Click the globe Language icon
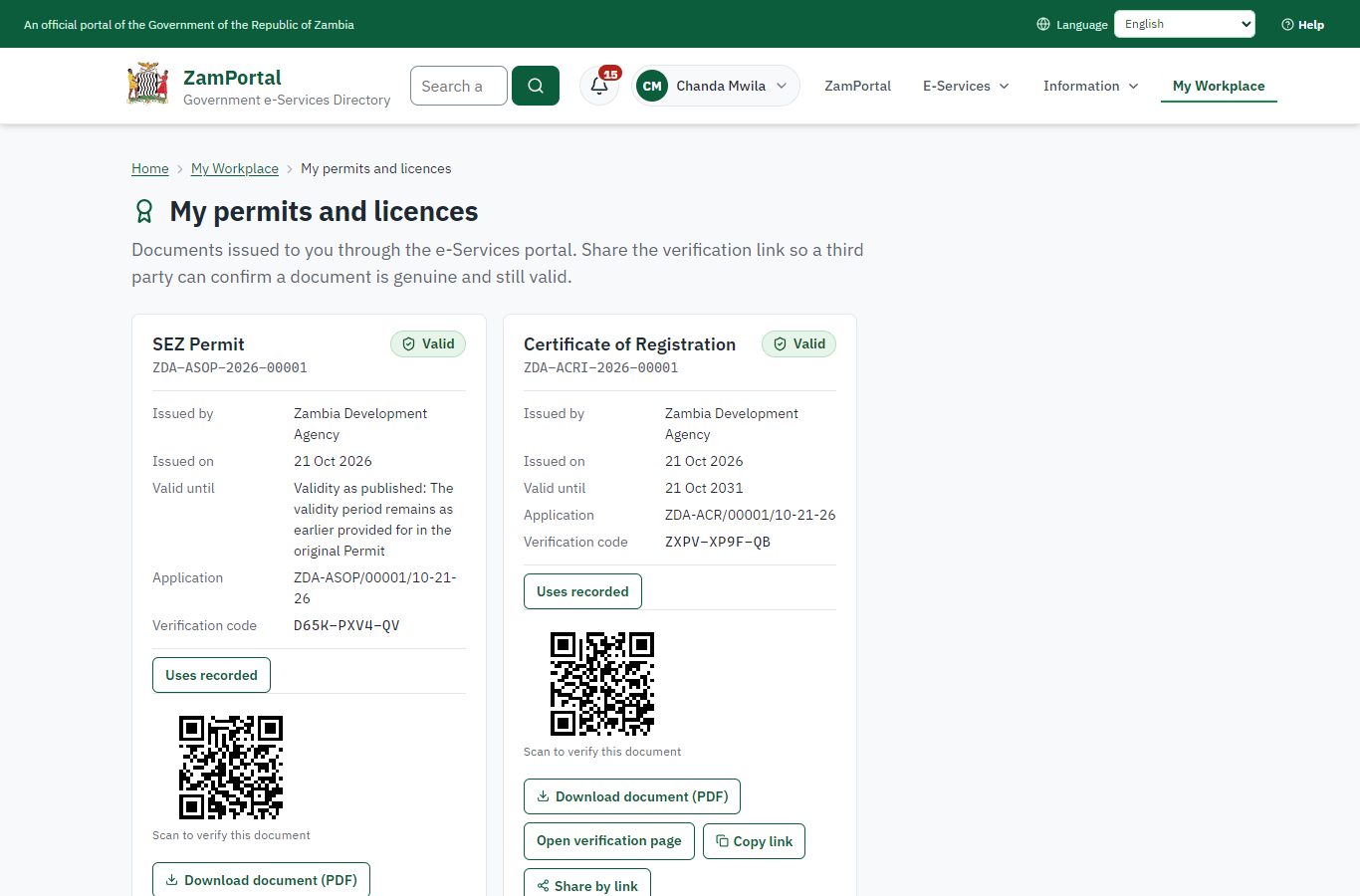This screenshot has height=896, width=1360. pos(1043,24)
